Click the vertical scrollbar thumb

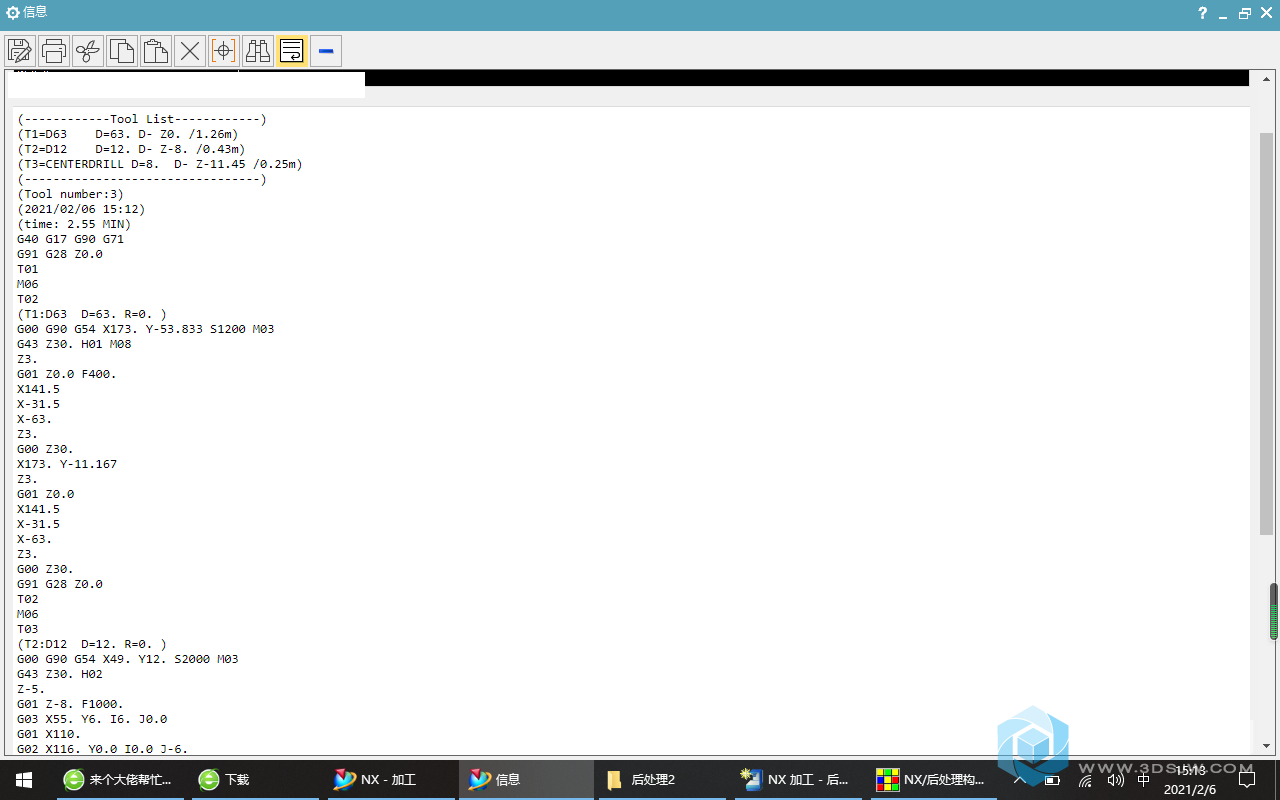click(1266, 333)
